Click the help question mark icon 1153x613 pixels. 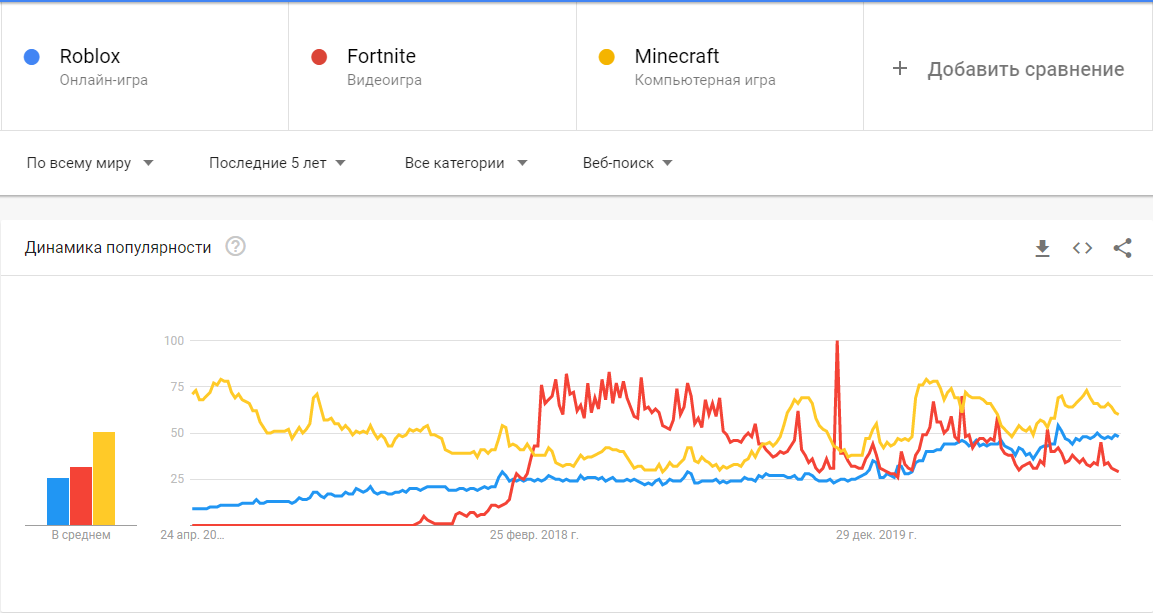(235, 247)
